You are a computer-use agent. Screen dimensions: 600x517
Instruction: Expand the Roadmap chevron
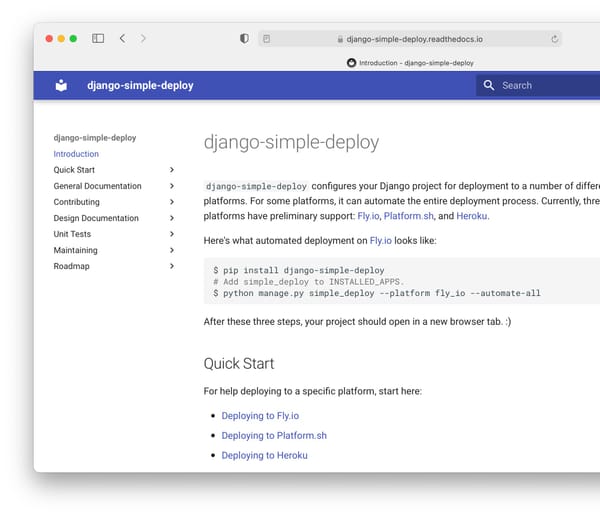(x=172, y=266)
